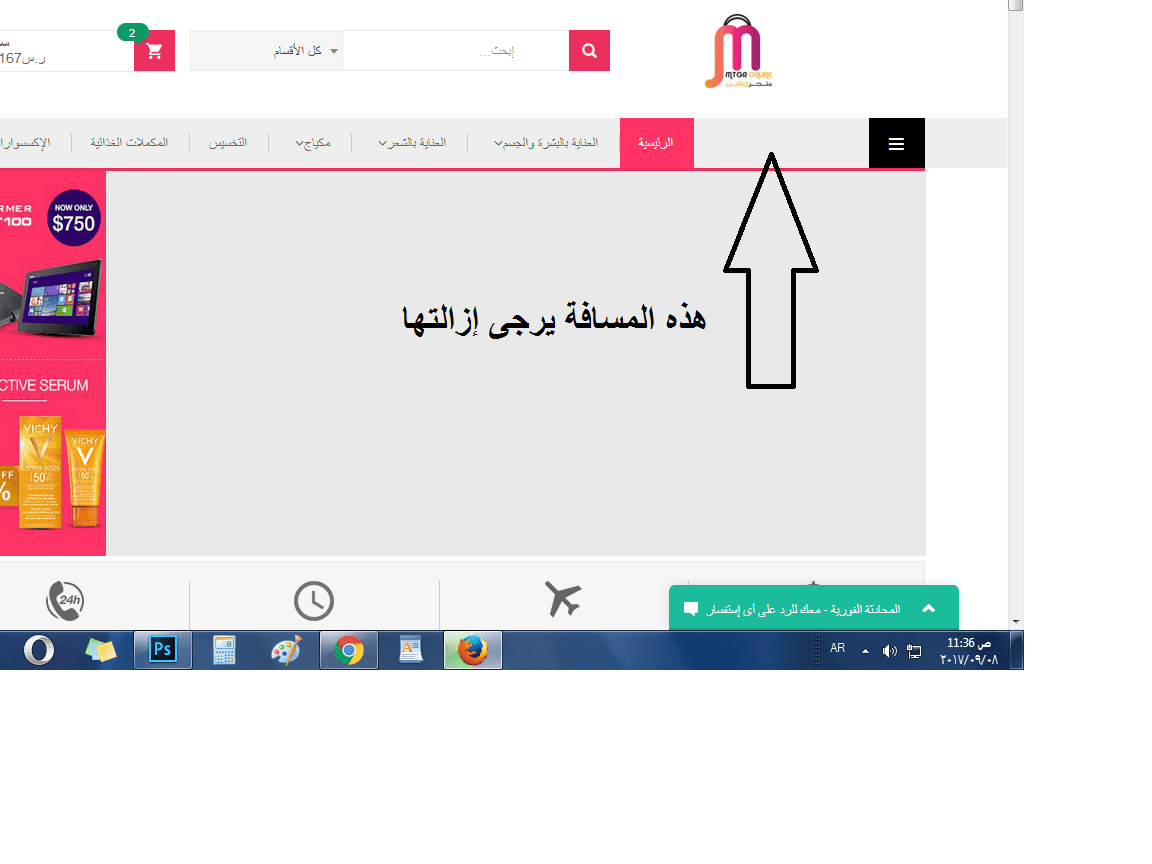Click the Vichy sunscreen product banner
The image size is (1152, 864).
coord(53,459)
